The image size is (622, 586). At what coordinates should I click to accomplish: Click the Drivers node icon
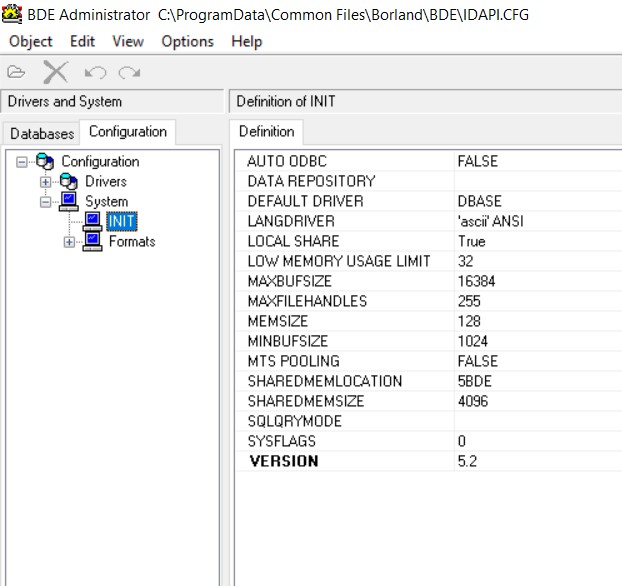point(68,181)
